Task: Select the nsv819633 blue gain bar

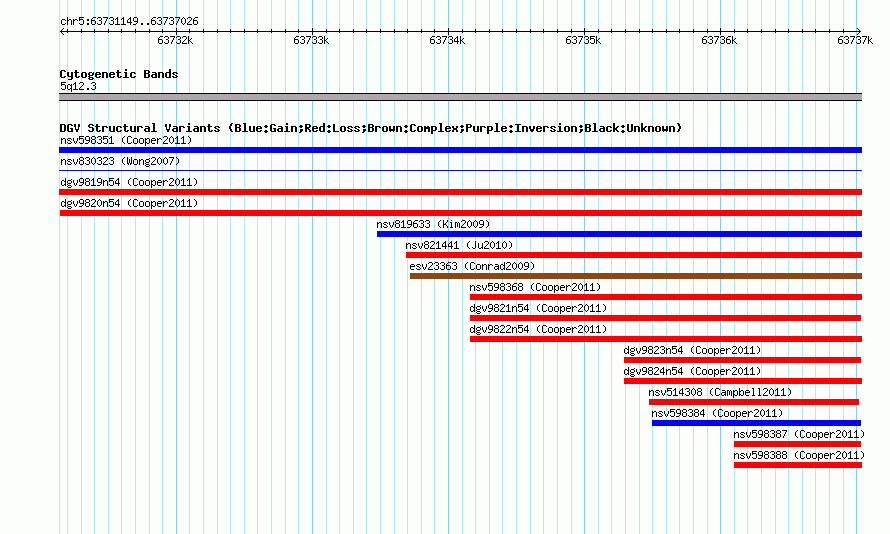Action: pyautogui.click(x=619, y=234)
